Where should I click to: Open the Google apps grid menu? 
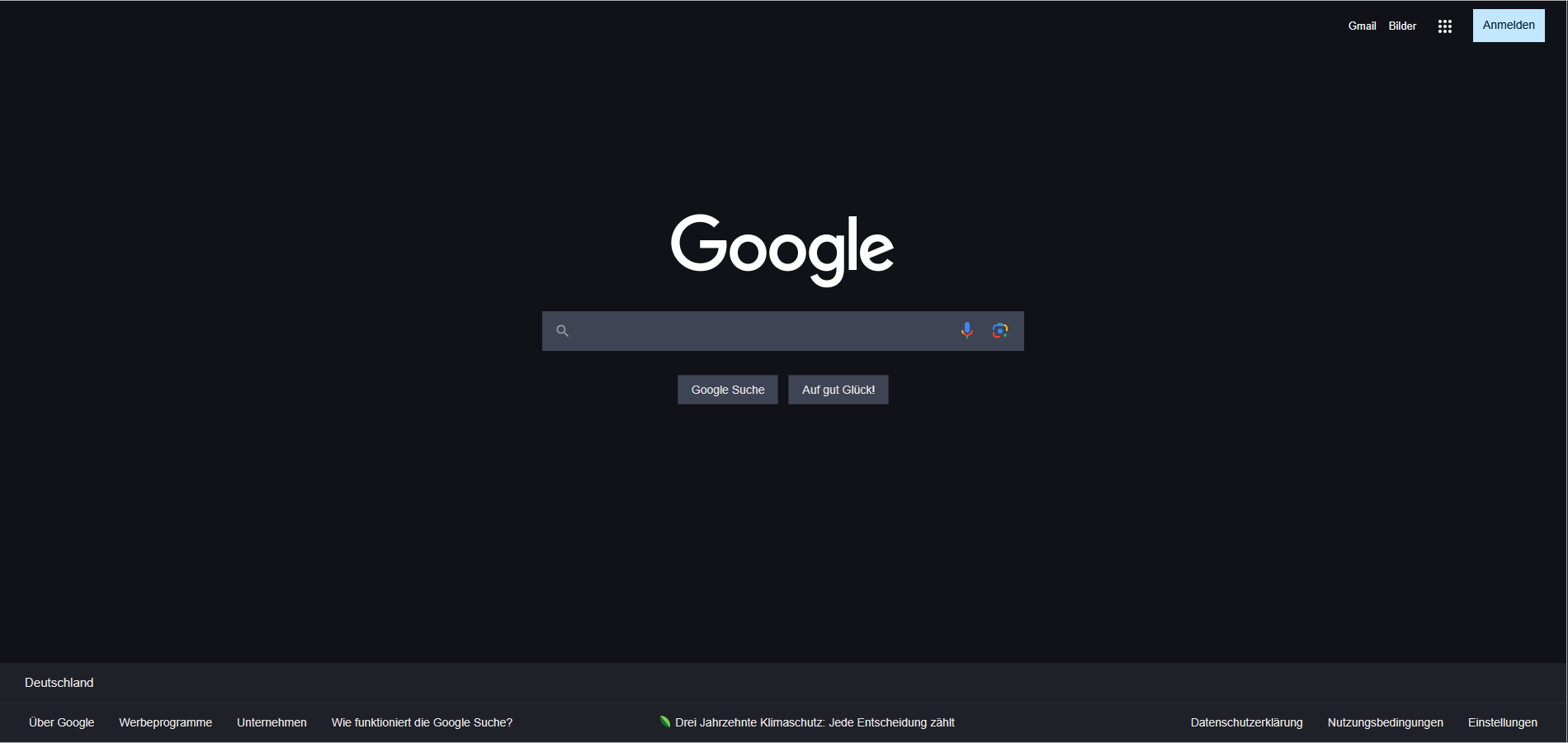1444,26
